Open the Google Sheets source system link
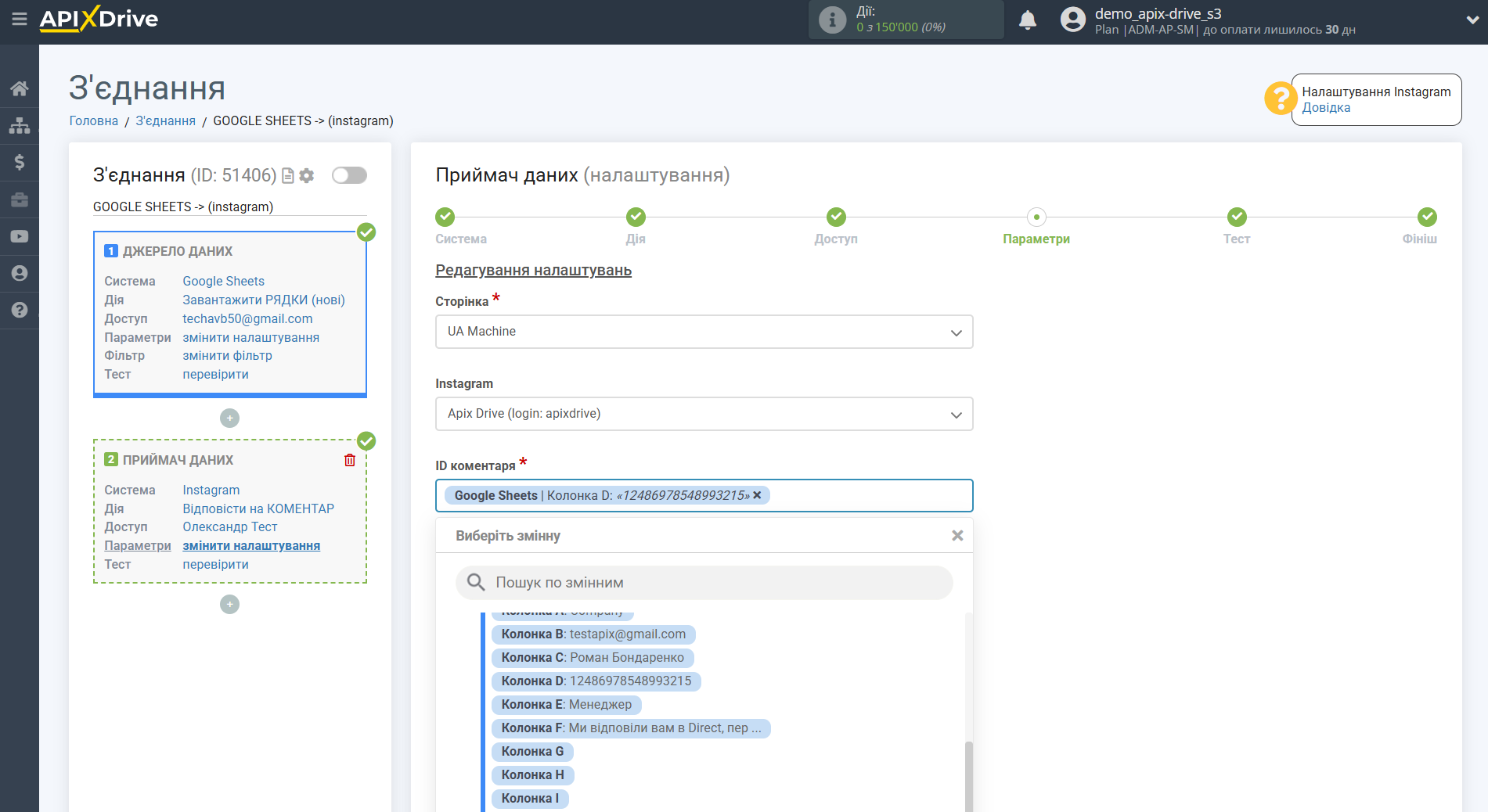Viewport: 1488px width, 812px height. [224, 281]
